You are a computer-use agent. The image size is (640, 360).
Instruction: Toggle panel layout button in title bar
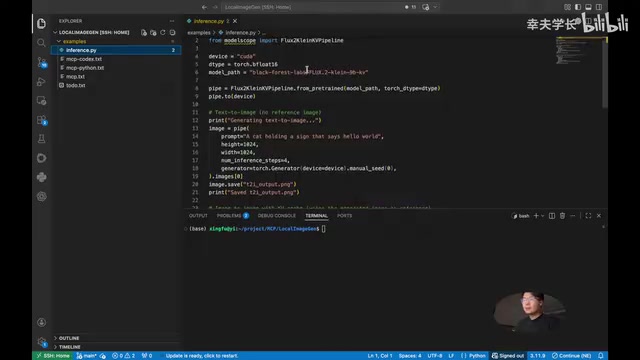(588, 7)
